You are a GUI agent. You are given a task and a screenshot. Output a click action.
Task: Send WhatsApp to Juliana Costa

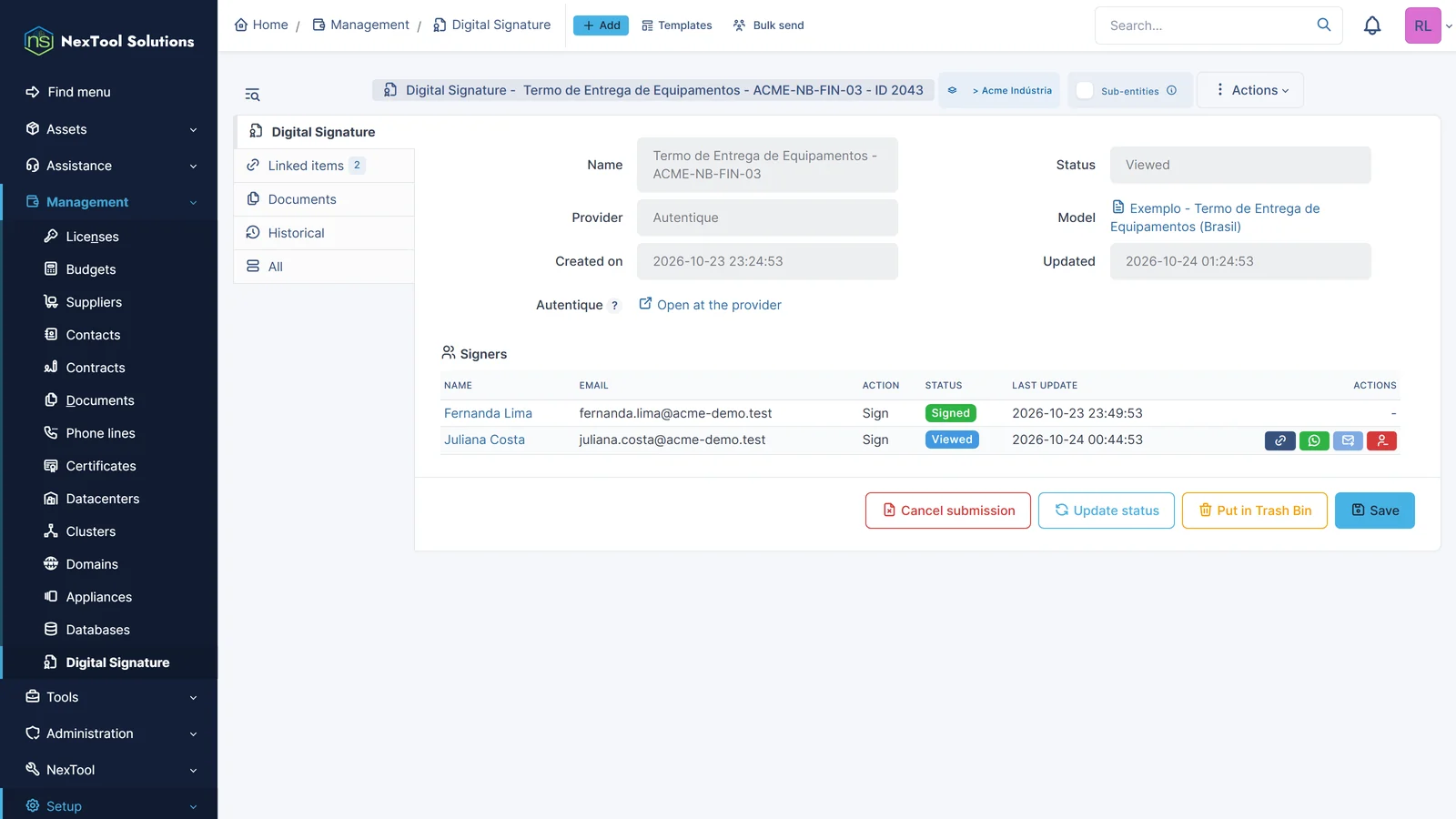[1314, 440]
